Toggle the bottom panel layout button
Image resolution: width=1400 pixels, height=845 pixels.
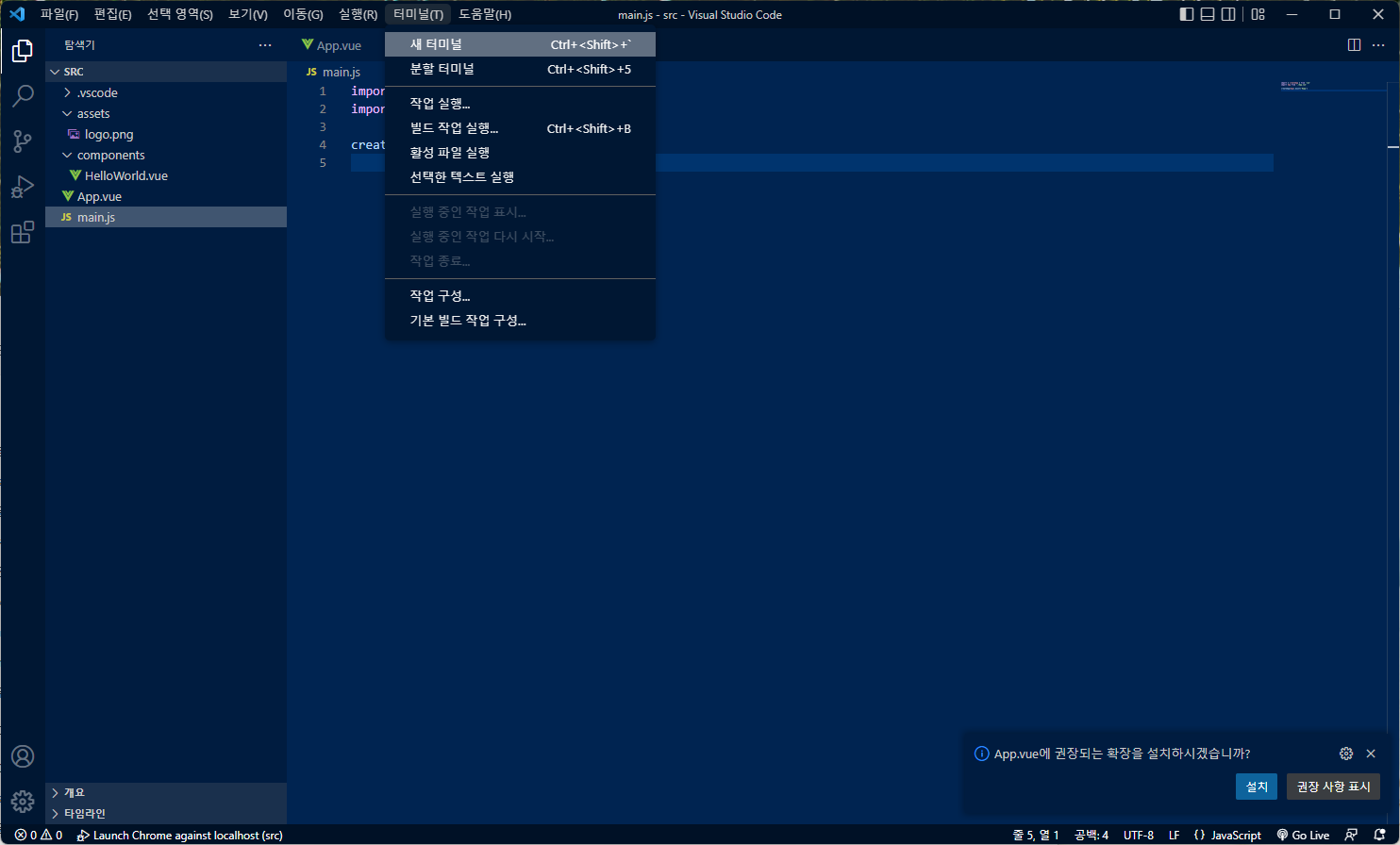[1208, 14]
